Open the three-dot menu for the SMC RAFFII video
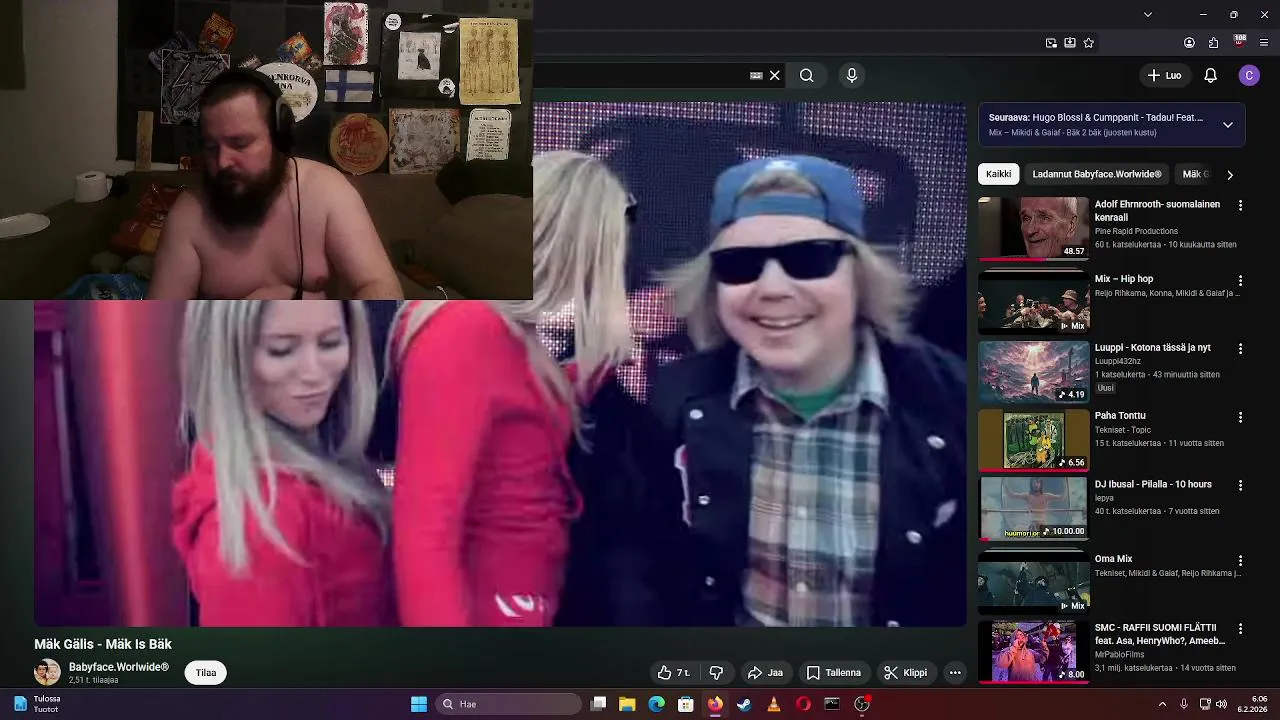The width and height of the screenshot is (1280, 720). (x=1241, y=629)
